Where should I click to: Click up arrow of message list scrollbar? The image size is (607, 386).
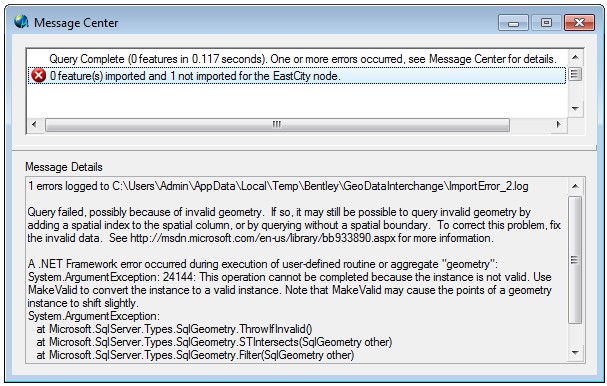click(575, 57)
